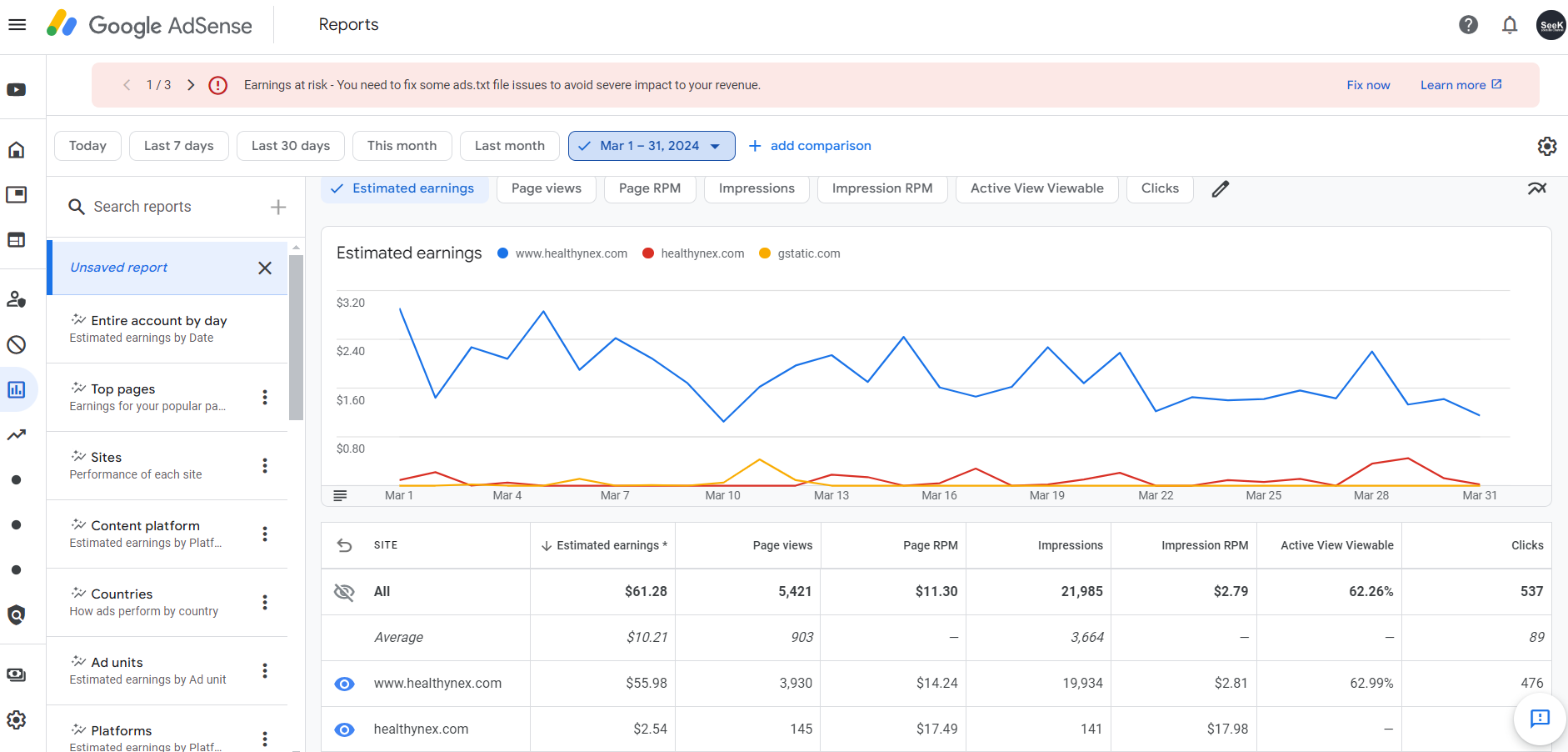Open the Mar 1 – 31, 2024 date dropdown

click(x=652, y=146)
